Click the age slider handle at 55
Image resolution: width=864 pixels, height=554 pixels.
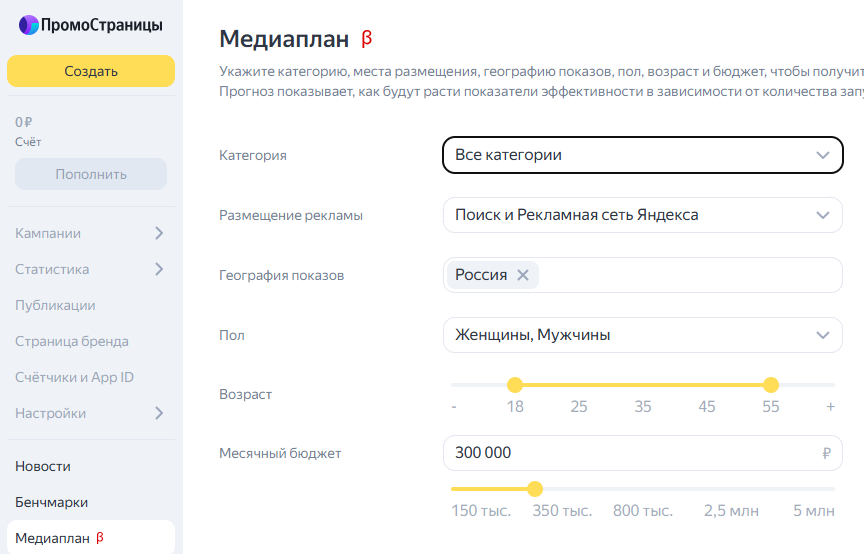[x=771, y=385]
